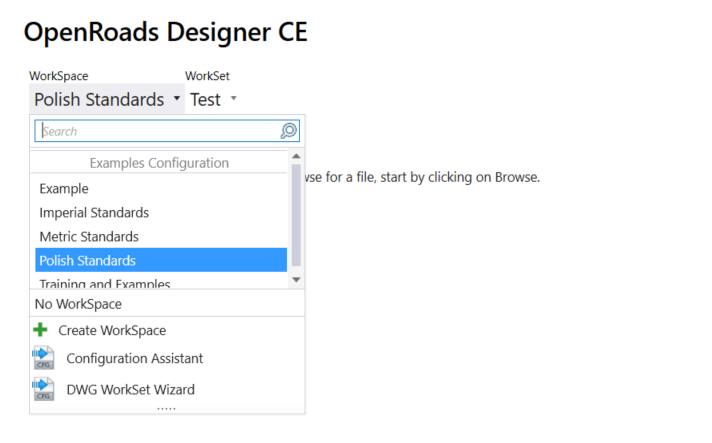Viewport: 712px width, 443px height.
Task: Open the Polish Standards WorkSpace dropdown
Action: point(107,99)
